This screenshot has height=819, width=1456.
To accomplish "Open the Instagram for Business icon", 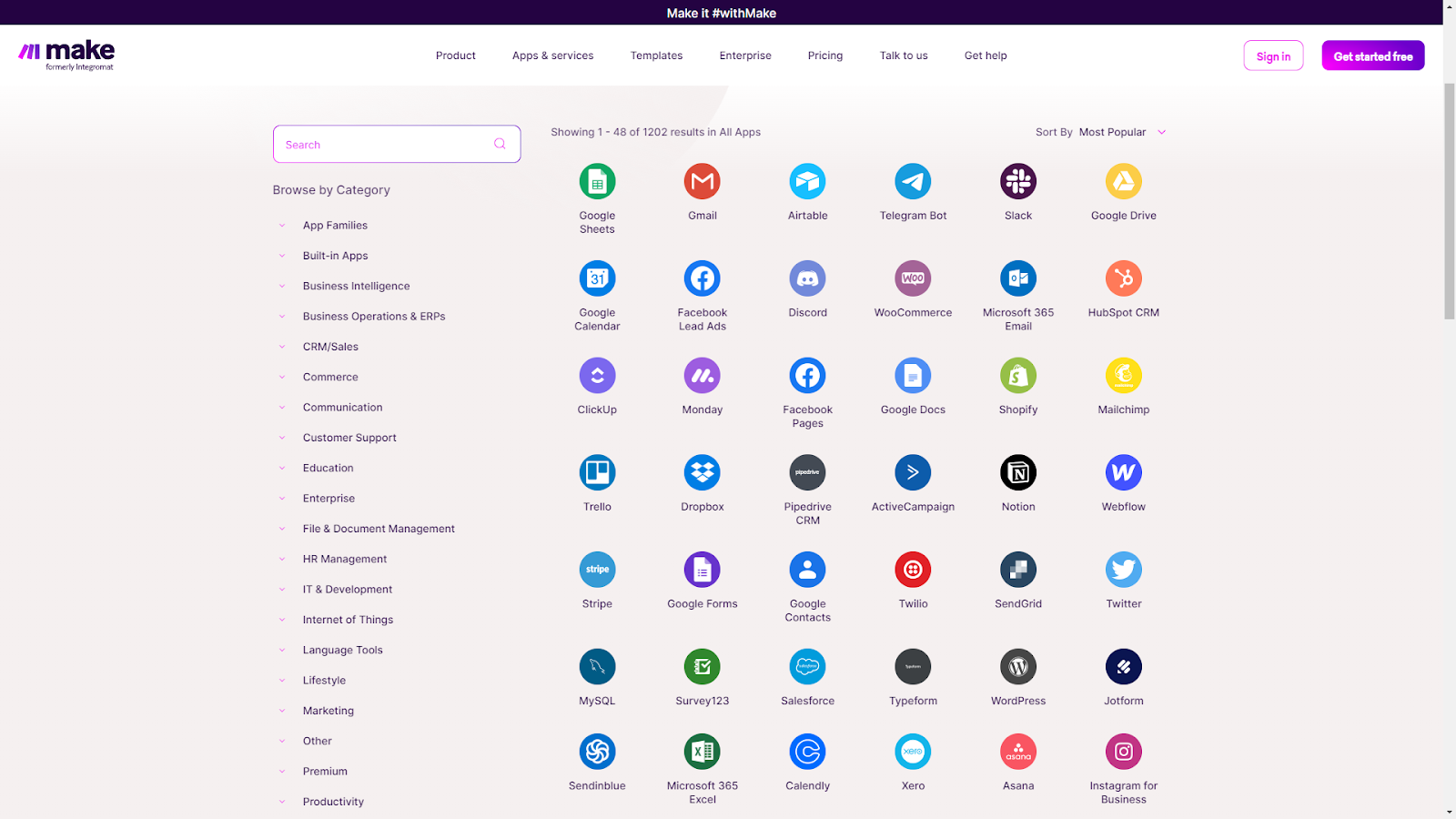I will click(1124, 752).
